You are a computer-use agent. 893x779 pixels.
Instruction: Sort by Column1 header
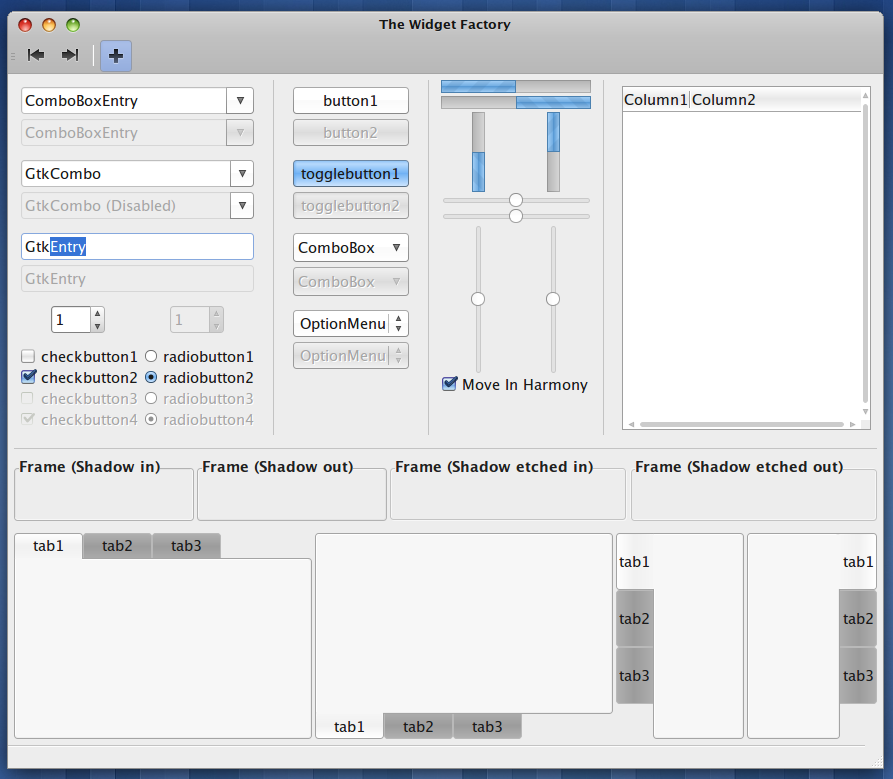(x=656, y=100)
